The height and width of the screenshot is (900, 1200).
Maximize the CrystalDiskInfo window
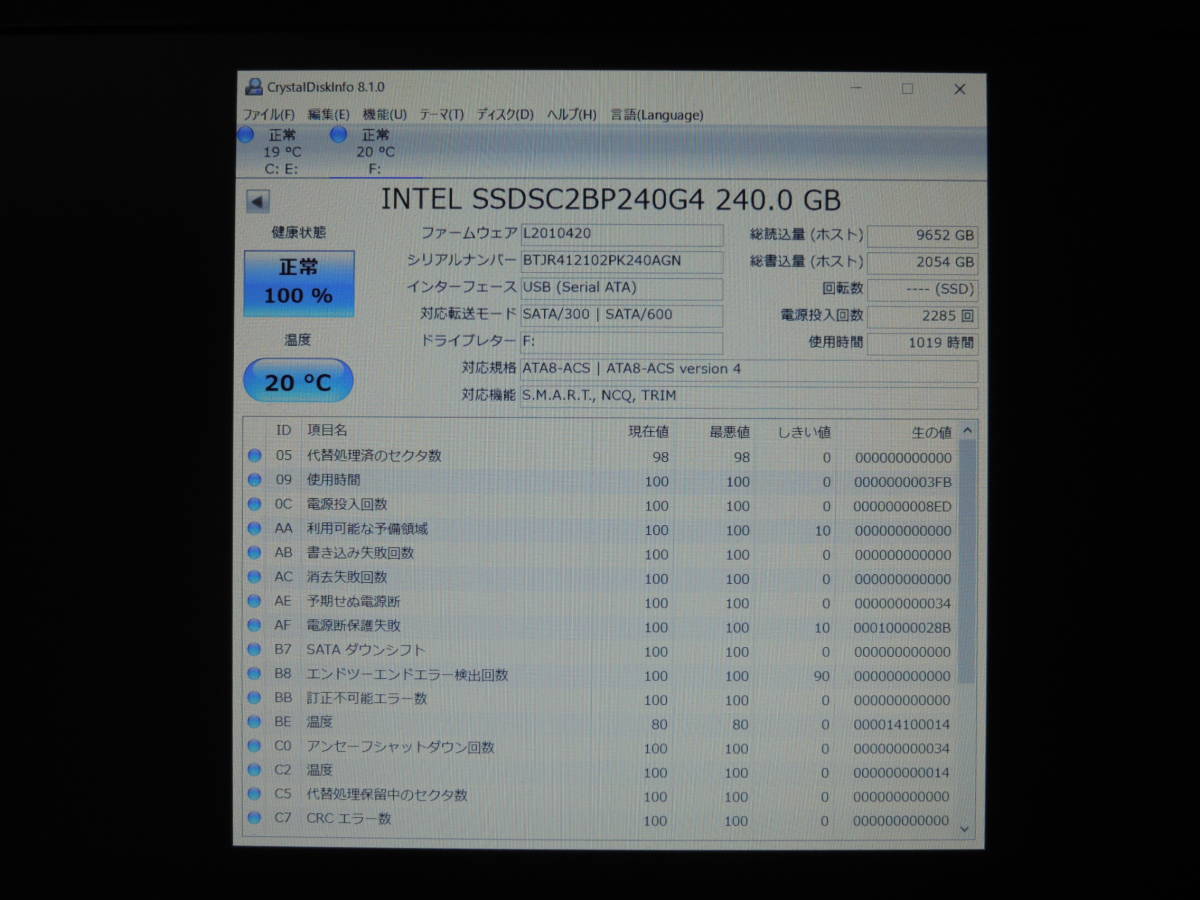coord(907,88)
